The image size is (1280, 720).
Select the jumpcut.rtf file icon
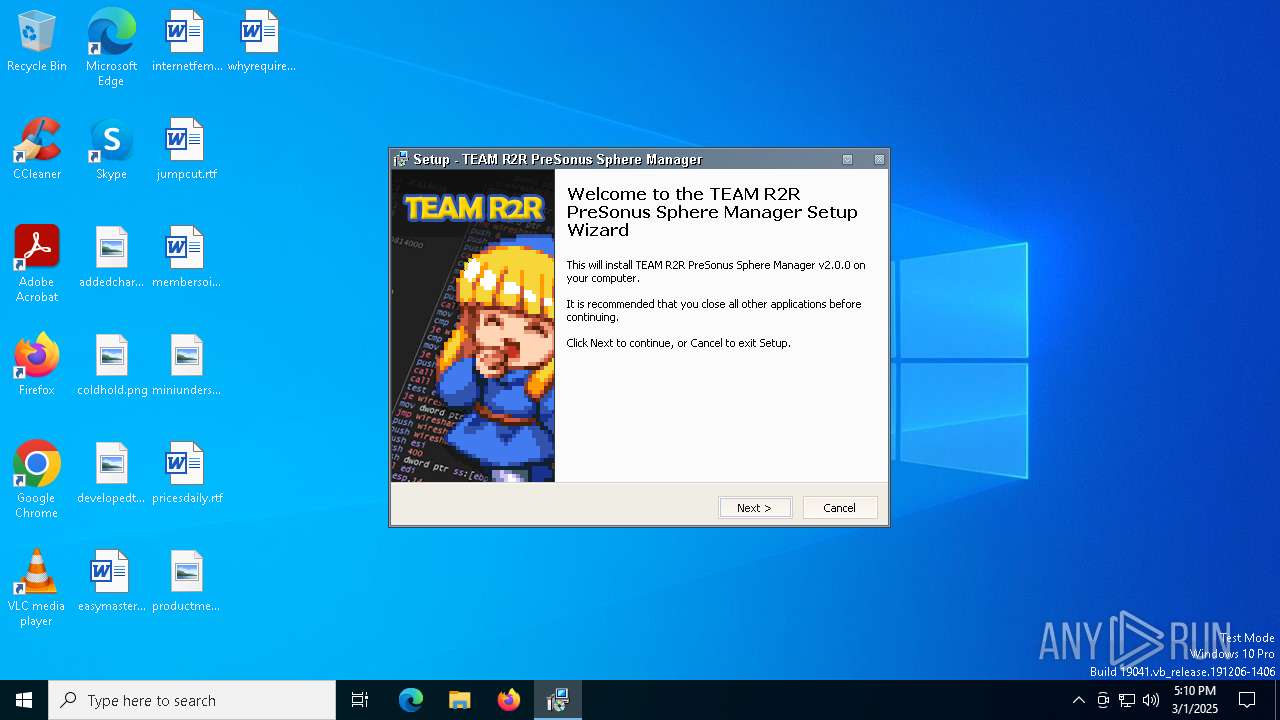[x=186, y=150]
